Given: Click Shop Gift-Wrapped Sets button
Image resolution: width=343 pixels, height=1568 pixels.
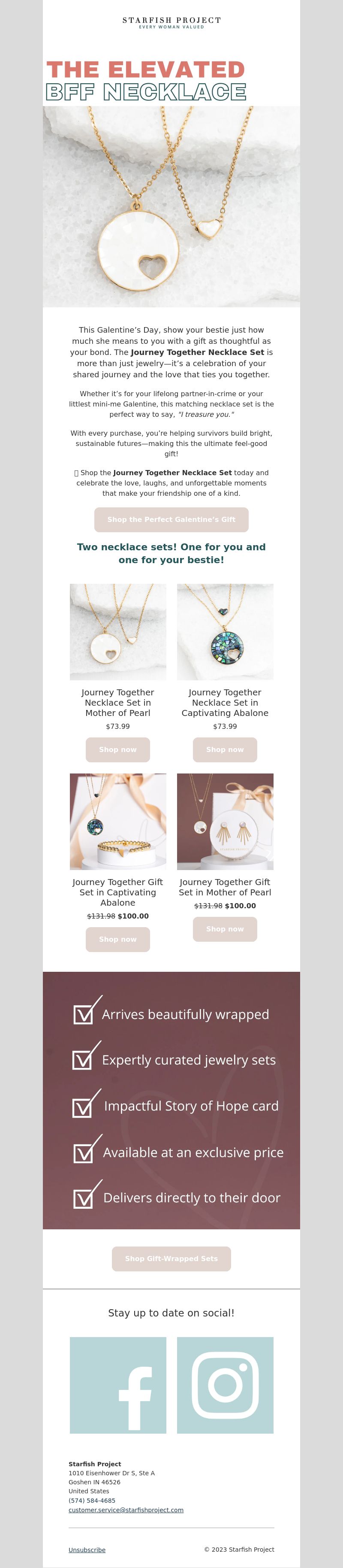Looking at the screenshot, I should pyautogui.click(x=171, y=1259).
